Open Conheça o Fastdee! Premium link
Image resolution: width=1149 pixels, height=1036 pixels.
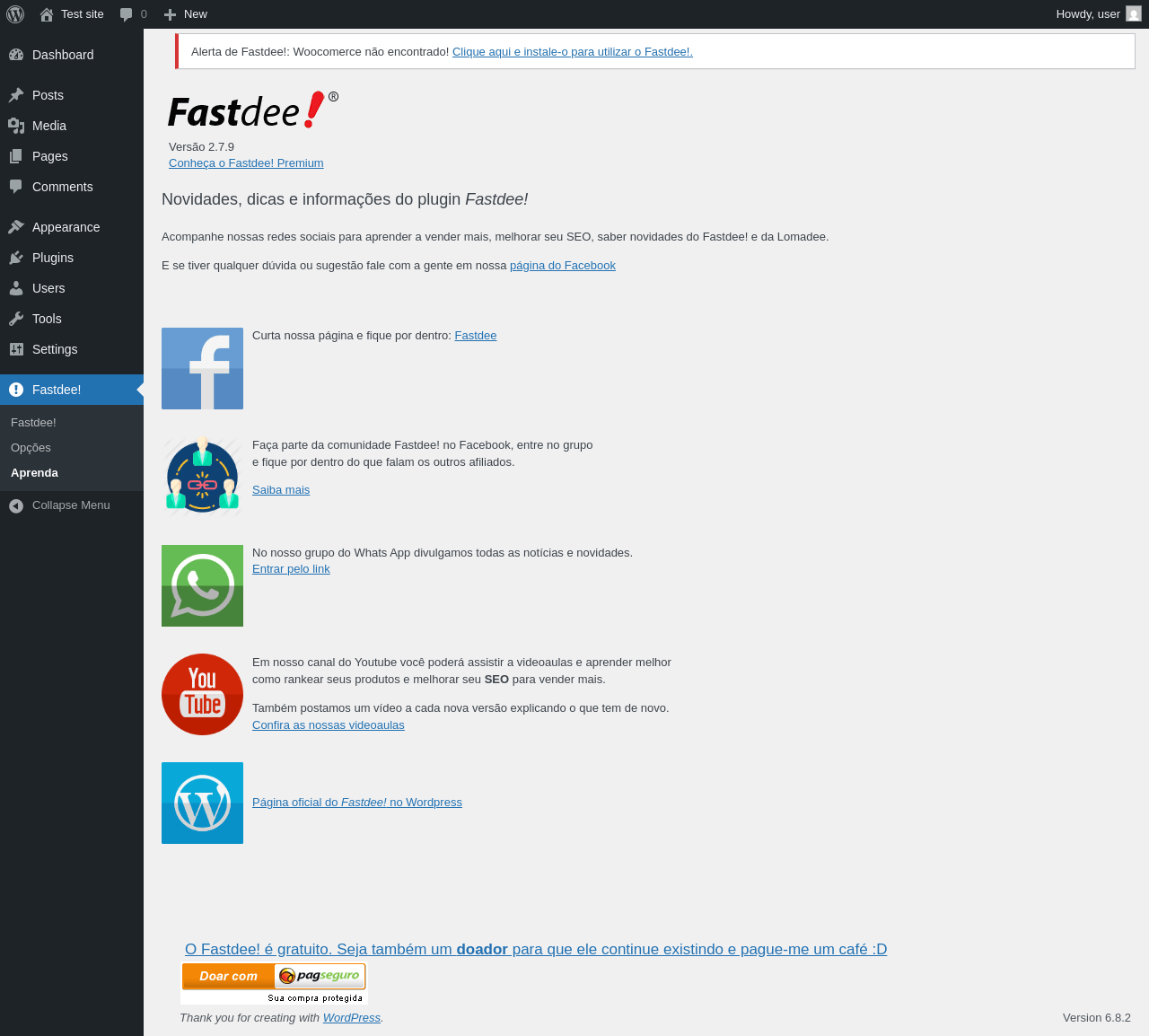[x=246, y=163]
